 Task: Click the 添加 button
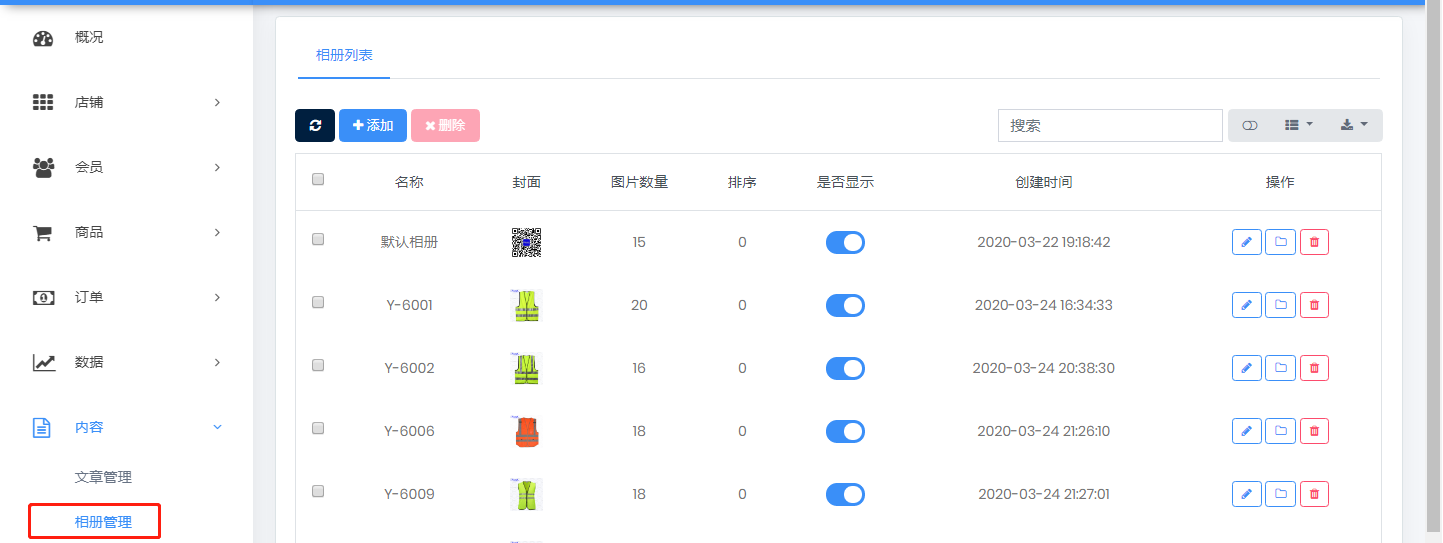click(373, 125)
